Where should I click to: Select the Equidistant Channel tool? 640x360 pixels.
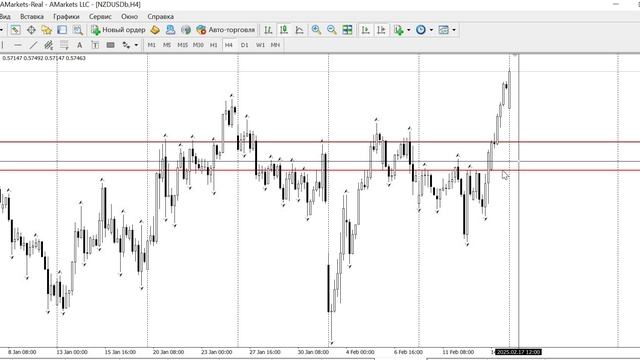click(x=49, y=45)
